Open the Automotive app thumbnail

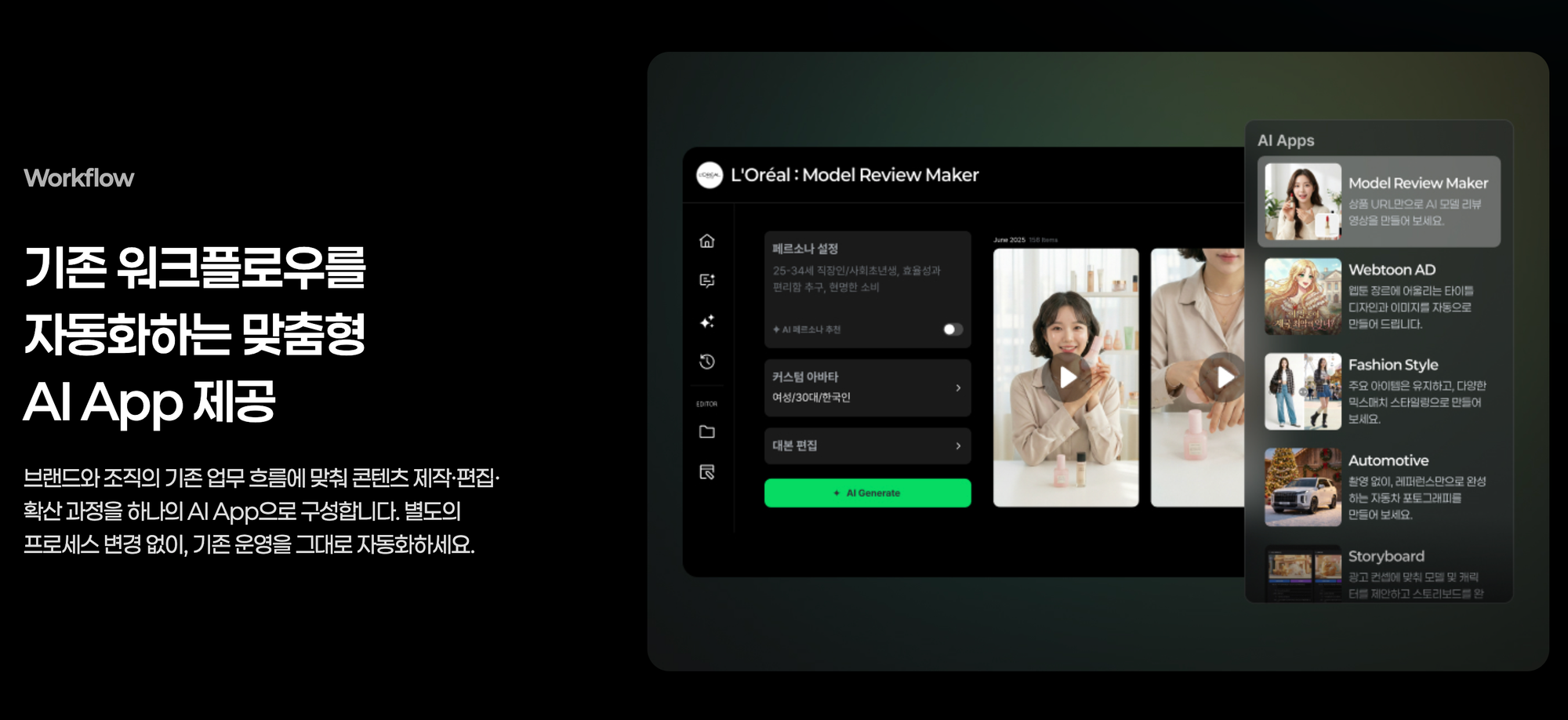tap(1302, 487)
